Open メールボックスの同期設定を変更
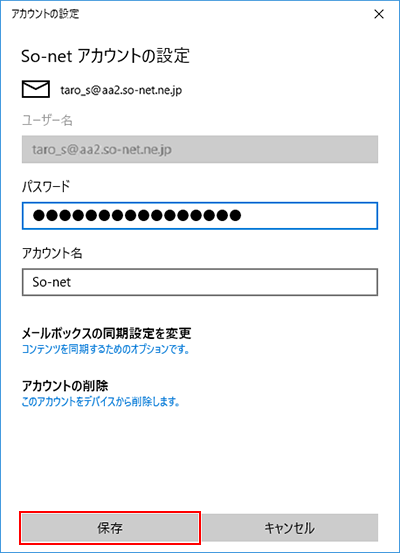400x553 pixels. [107, 333]
